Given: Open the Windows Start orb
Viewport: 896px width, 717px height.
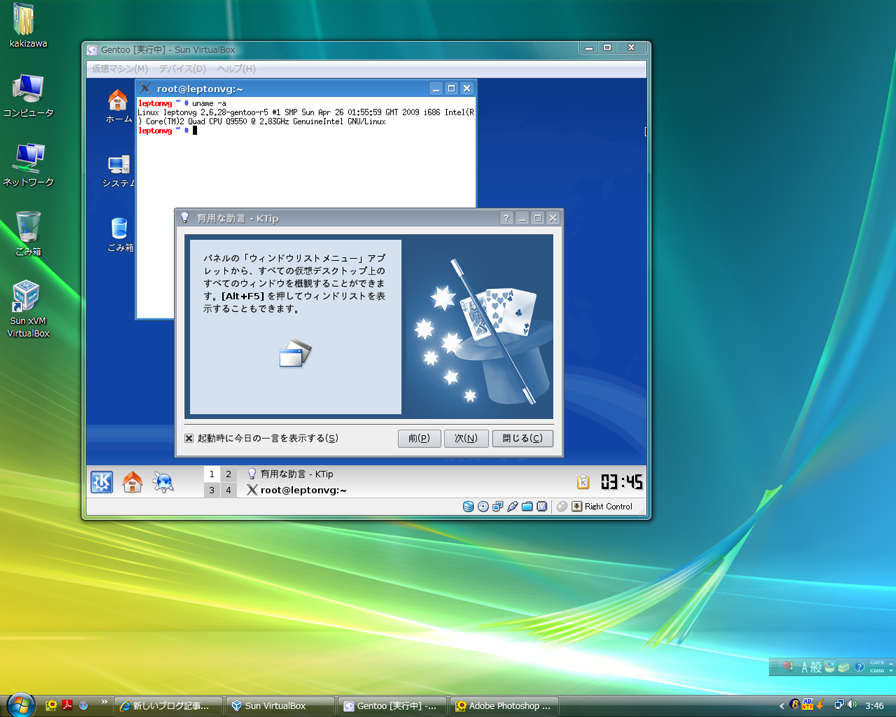Looking at the screenshot, I should (x=21, y=706).
